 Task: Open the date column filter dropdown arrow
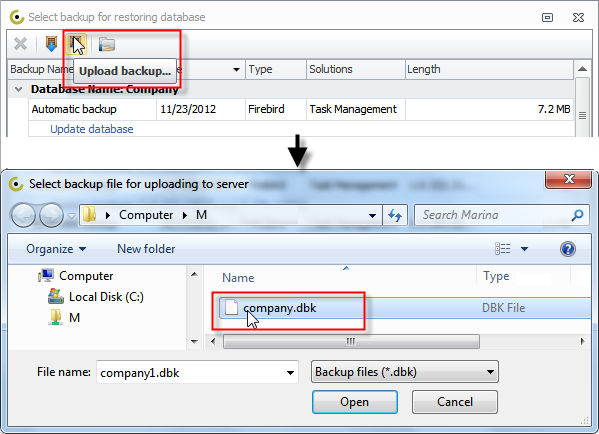pos(236,70)
